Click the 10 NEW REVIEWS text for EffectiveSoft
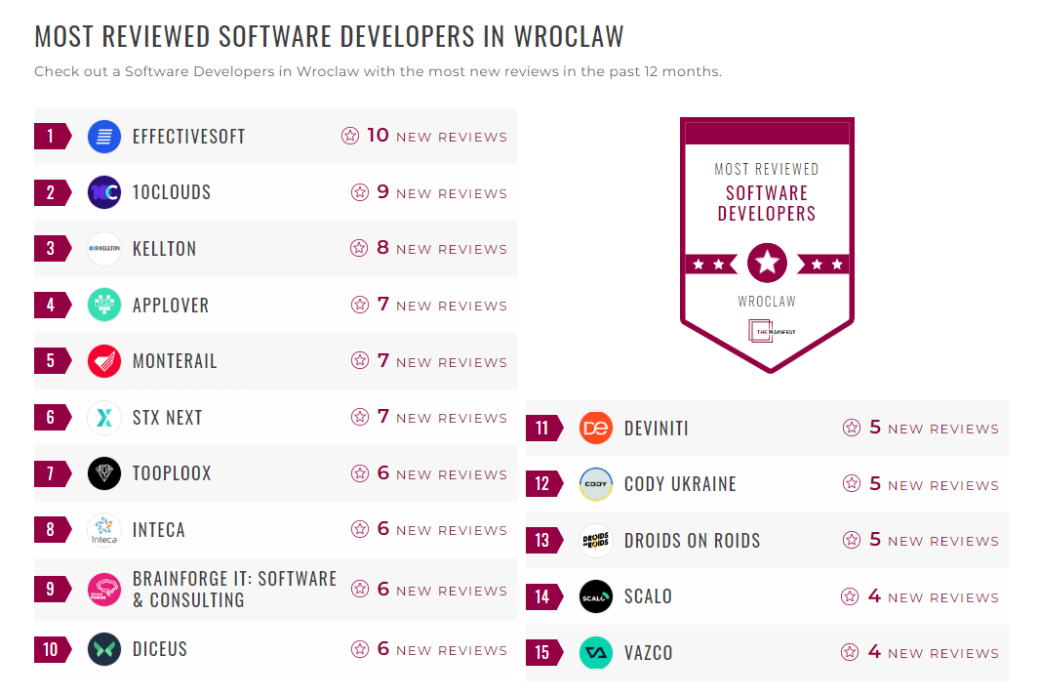 click(x=438, y=136)
